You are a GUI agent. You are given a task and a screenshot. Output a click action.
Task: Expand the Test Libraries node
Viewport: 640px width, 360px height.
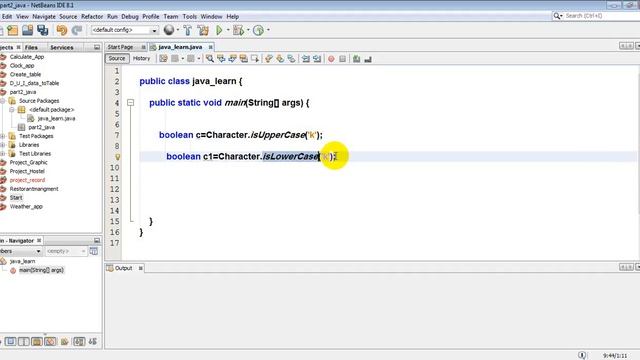3,154
